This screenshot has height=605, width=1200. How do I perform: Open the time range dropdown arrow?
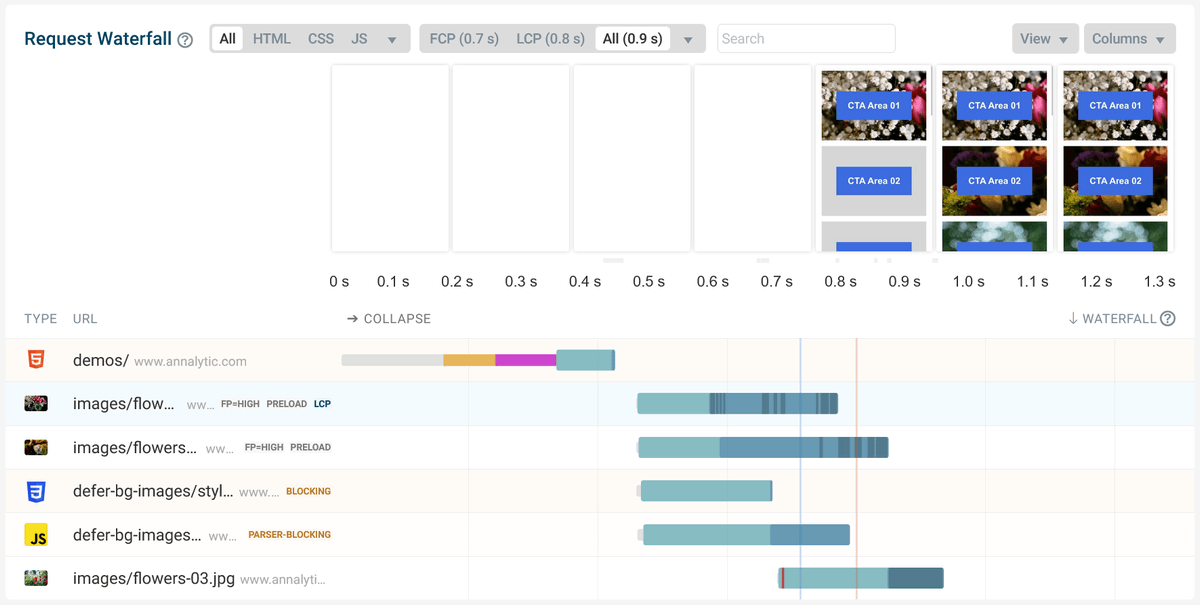pyautogui.click(x=688, y=40)
